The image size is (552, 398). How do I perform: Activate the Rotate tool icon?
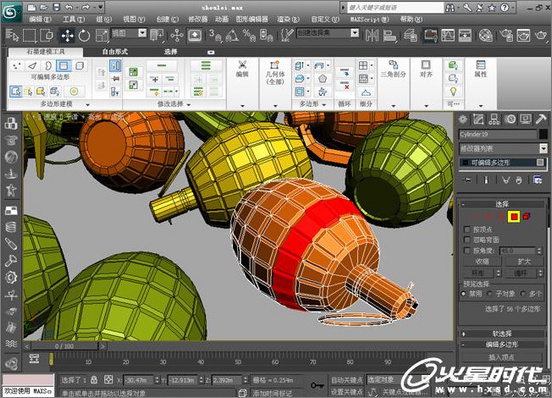coord(84,35)
